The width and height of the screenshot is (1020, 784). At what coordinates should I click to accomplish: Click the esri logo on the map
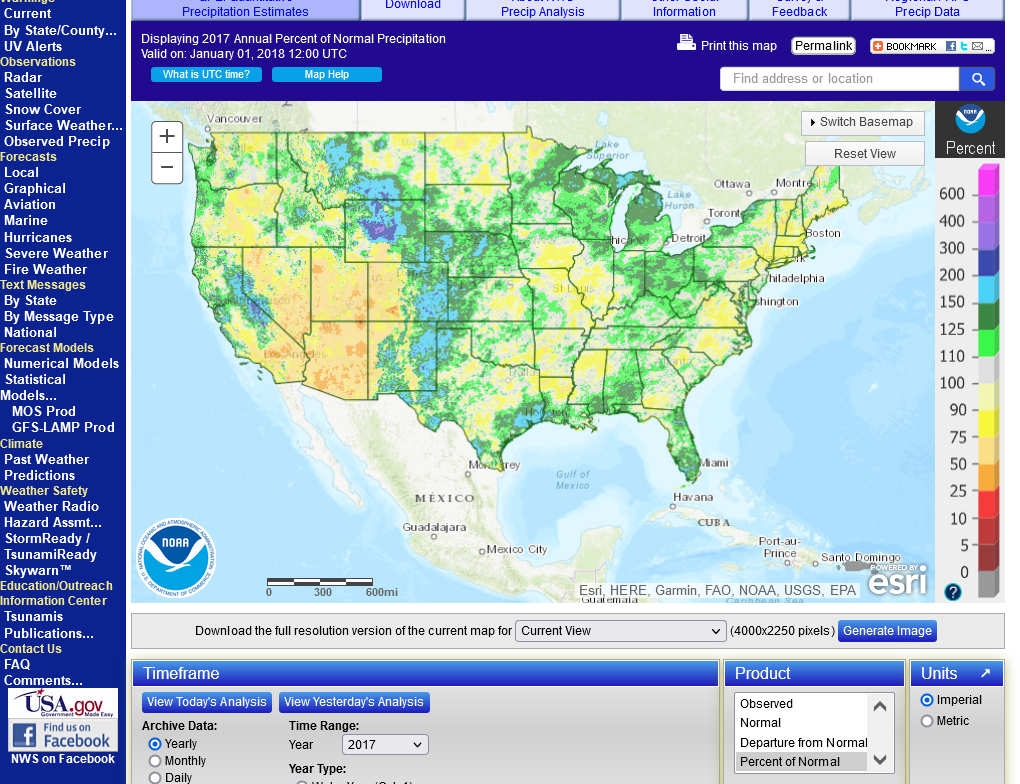pos(897,578)
